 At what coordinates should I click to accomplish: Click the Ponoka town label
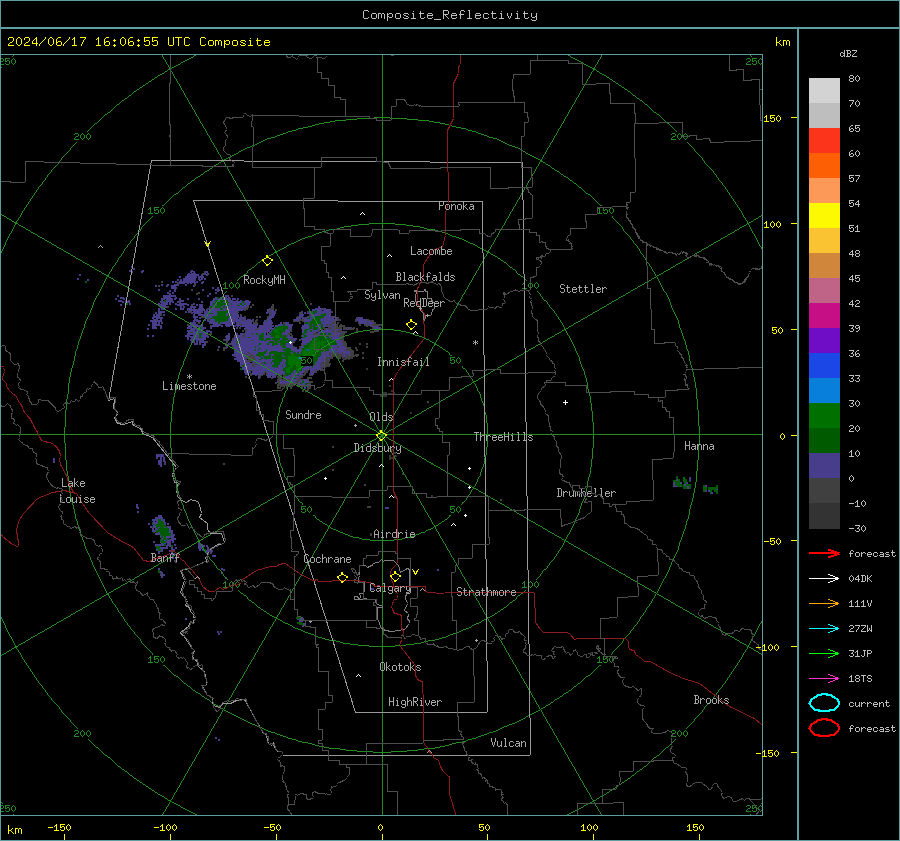tap(456, 206)
